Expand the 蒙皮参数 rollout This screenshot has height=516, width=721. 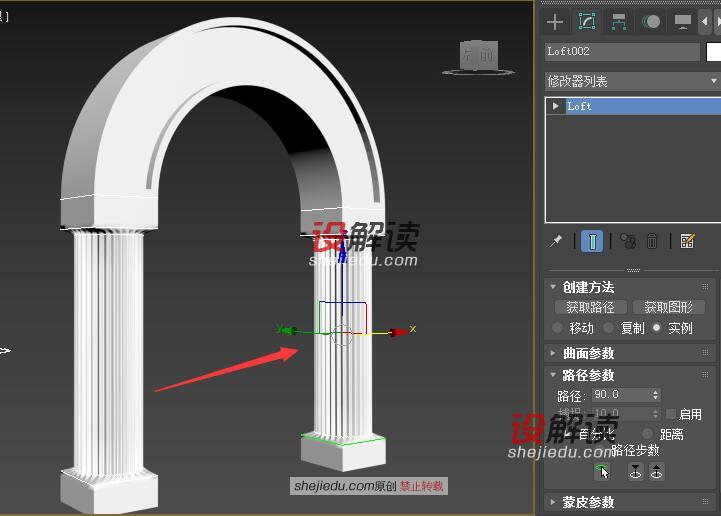588,502
